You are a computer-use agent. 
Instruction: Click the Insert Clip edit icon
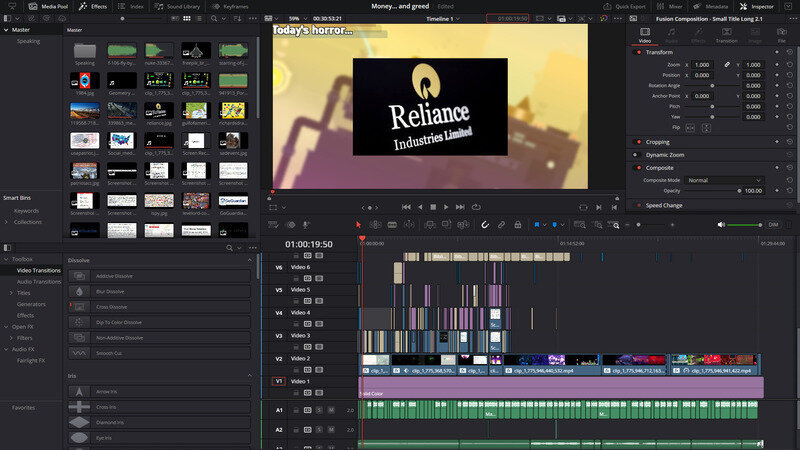pyautogui.click(x=430, y=224)
